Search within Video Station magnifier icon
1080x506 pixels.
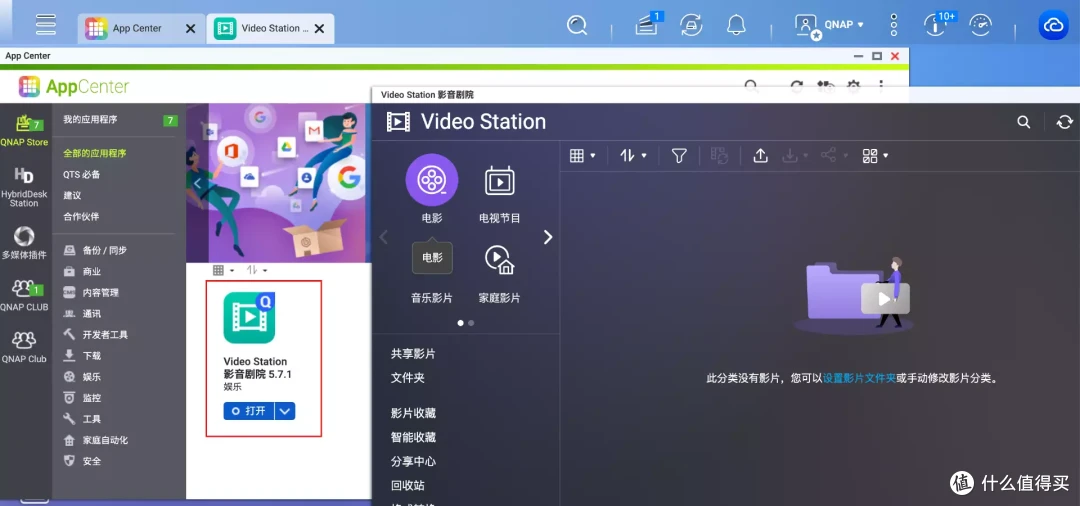coord(1024,123)
